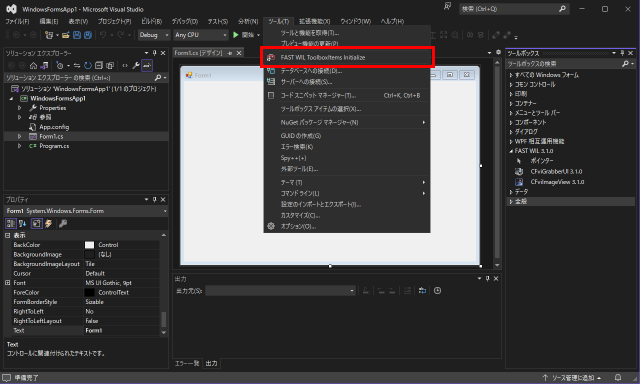Open NuGet パッケージ マネージャー submenu

(x=347, y=122)
